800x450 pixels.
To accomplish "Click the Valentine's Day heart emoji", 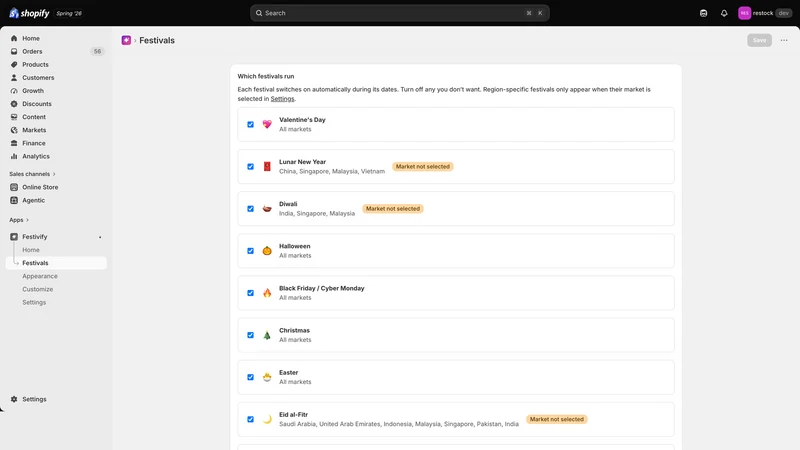I will [267, 124].
